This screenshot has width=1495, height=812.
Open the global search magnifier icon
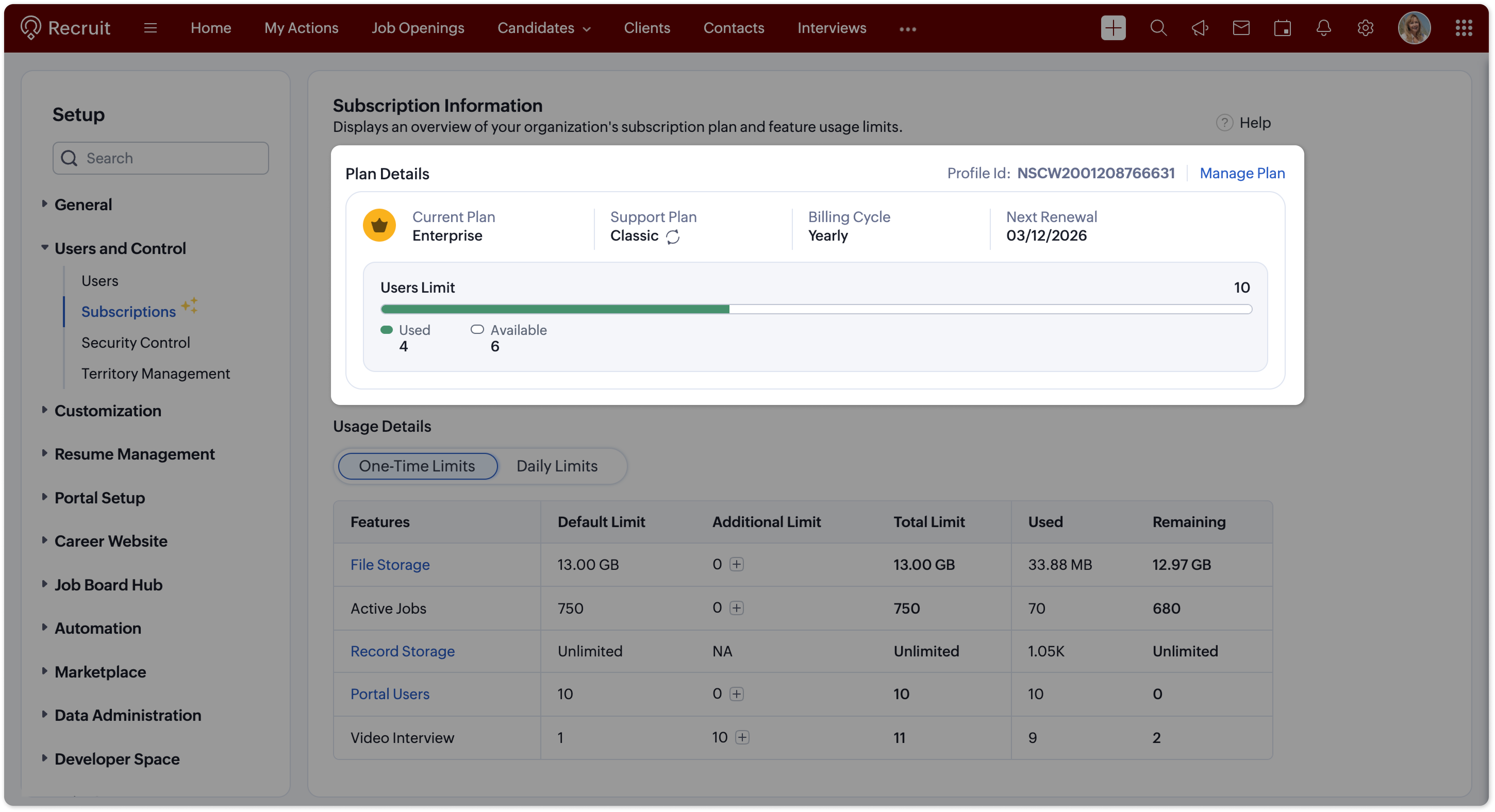click(x=1158, y=28)
